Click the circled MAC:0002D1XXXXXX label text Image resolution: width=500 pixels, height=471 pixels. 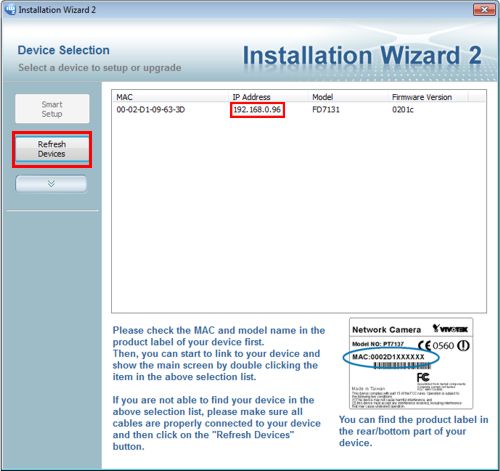(389, 357)
